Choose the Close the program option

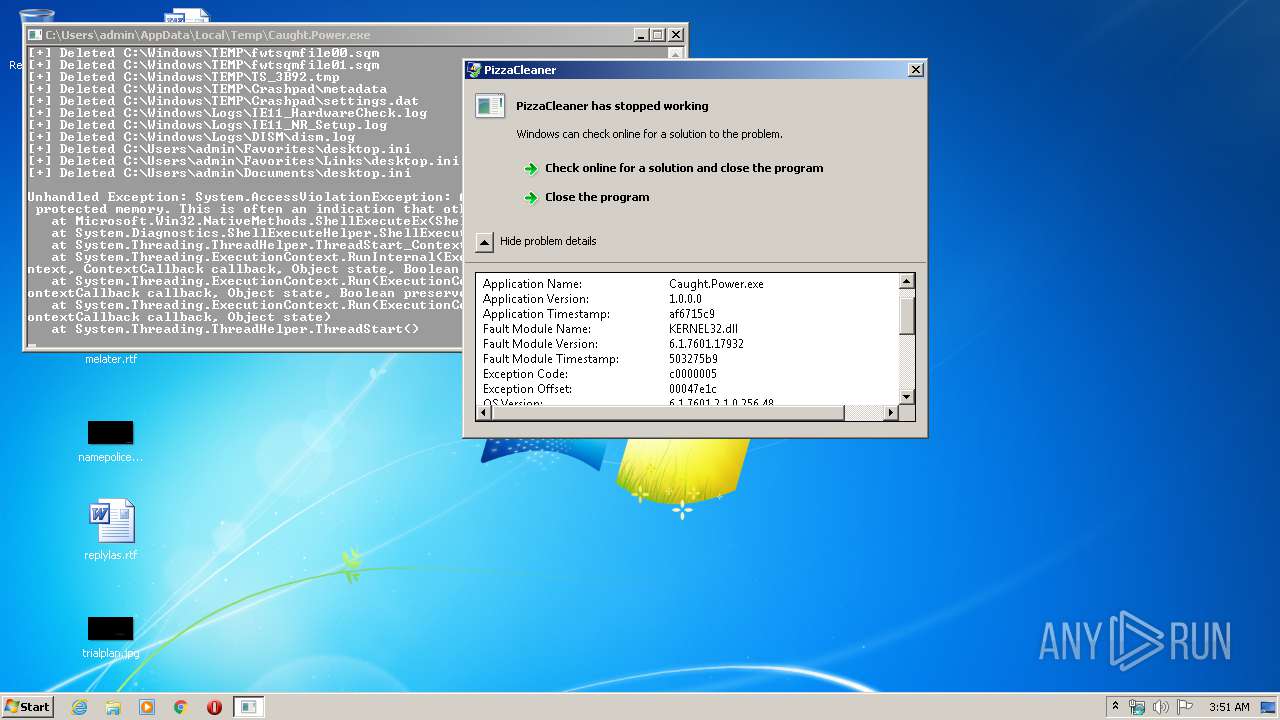(597, 197)
